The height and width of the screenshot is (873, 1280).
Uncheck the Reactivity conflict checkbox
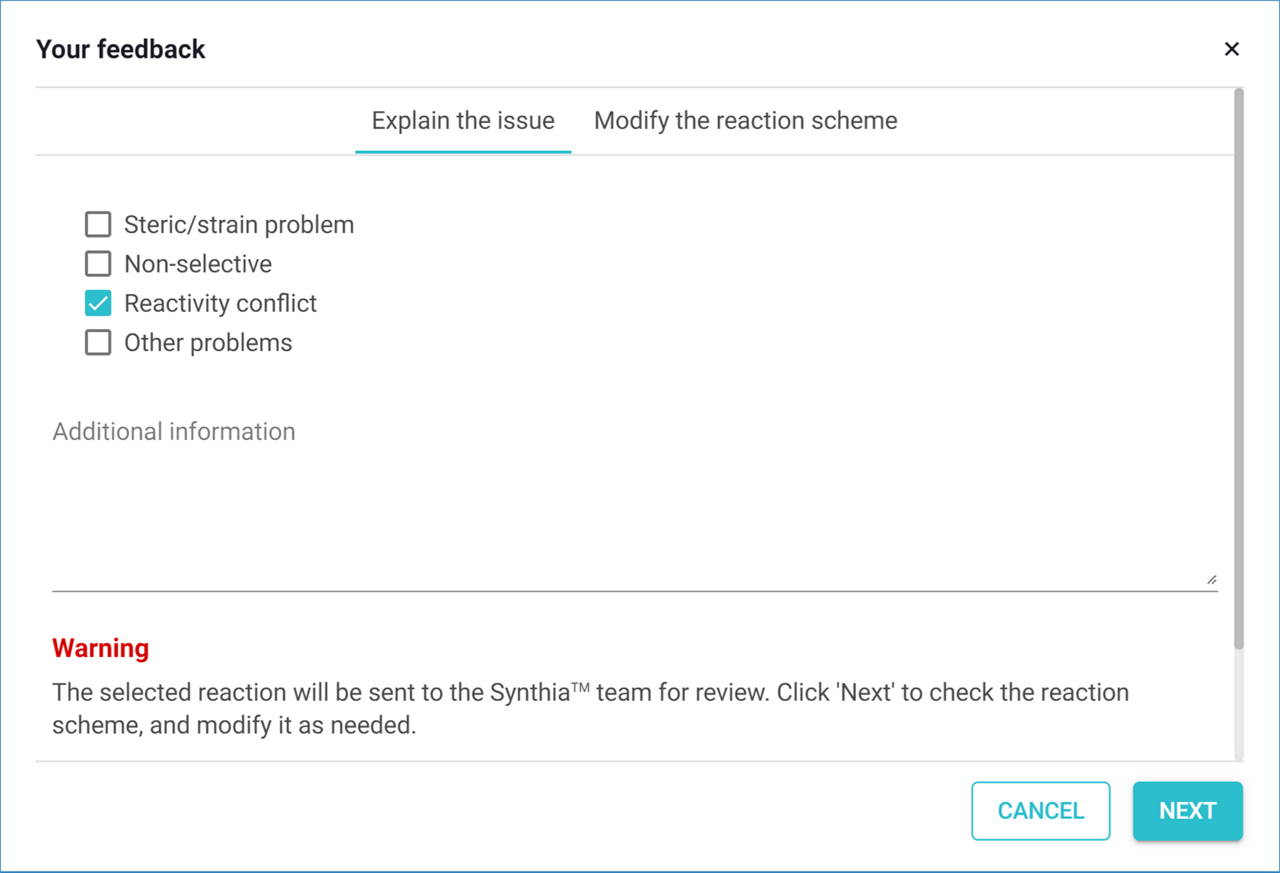click(98, 303)
